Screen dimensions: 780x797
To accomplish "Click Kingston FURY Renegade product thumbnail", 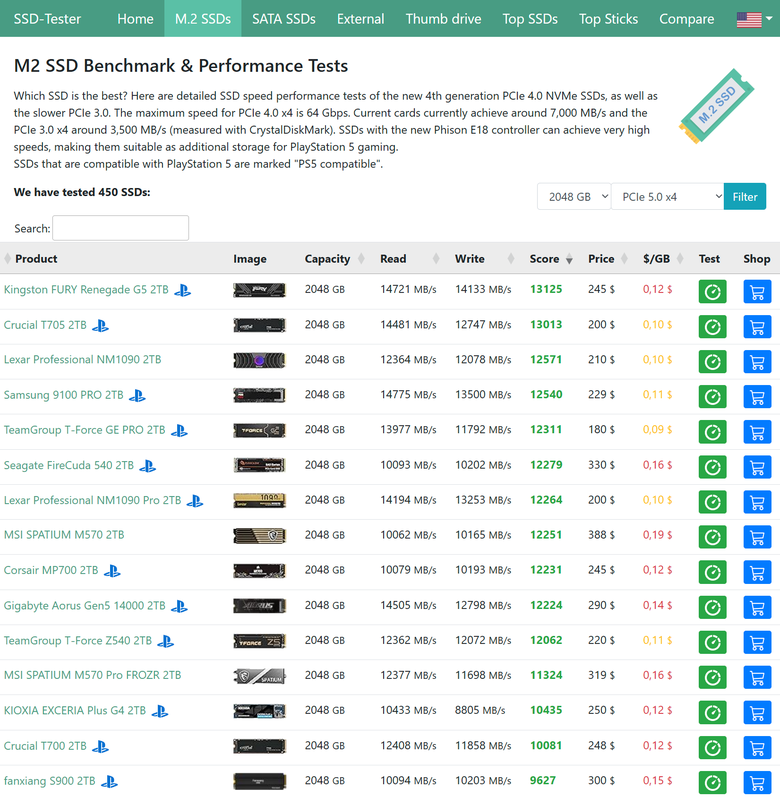I will (259, 290).
